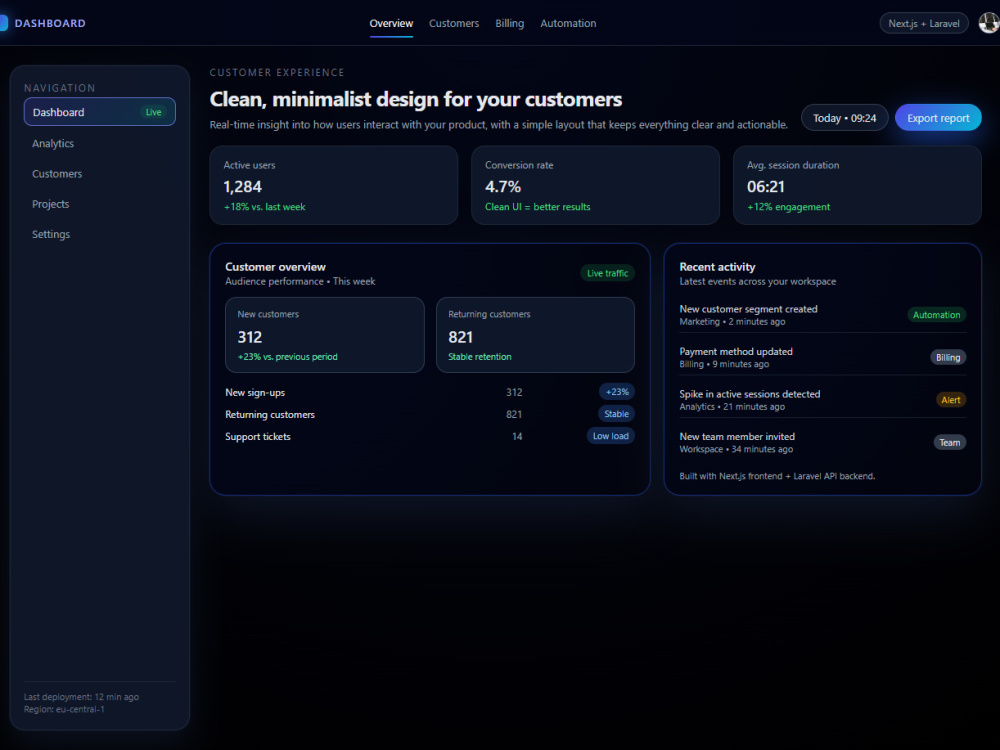
Task: Open the Customers top navigation tab
Action: point(453,24)
